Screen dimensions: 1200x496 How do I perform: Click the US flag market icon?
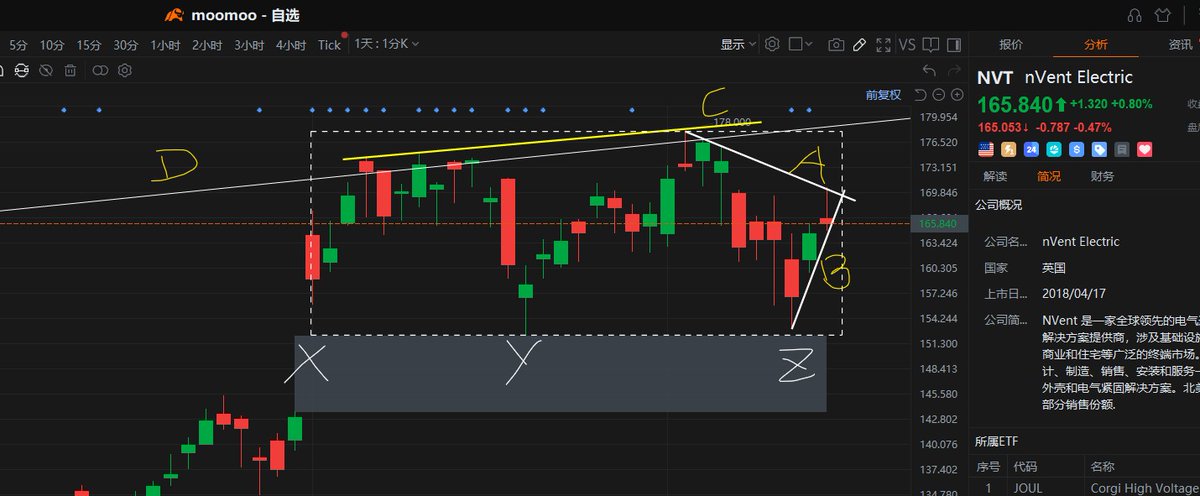986,149
